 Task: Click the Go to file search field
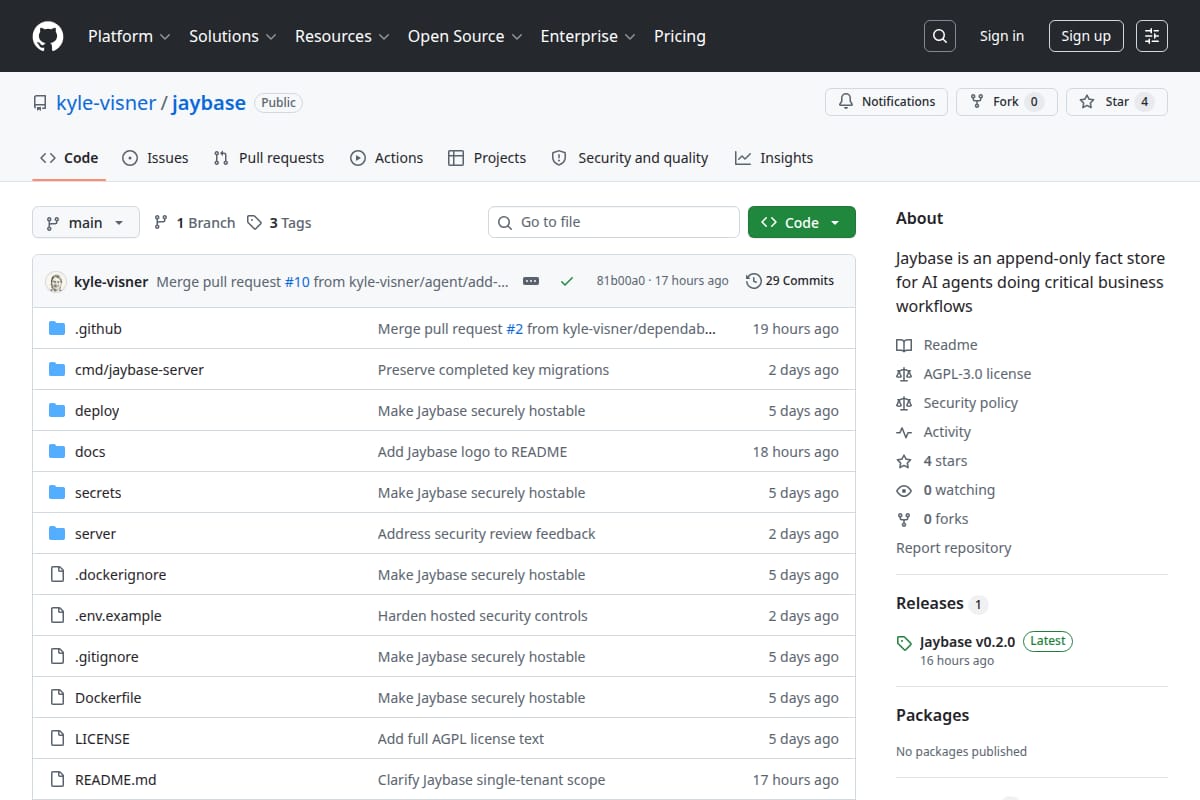pos(614,222)
